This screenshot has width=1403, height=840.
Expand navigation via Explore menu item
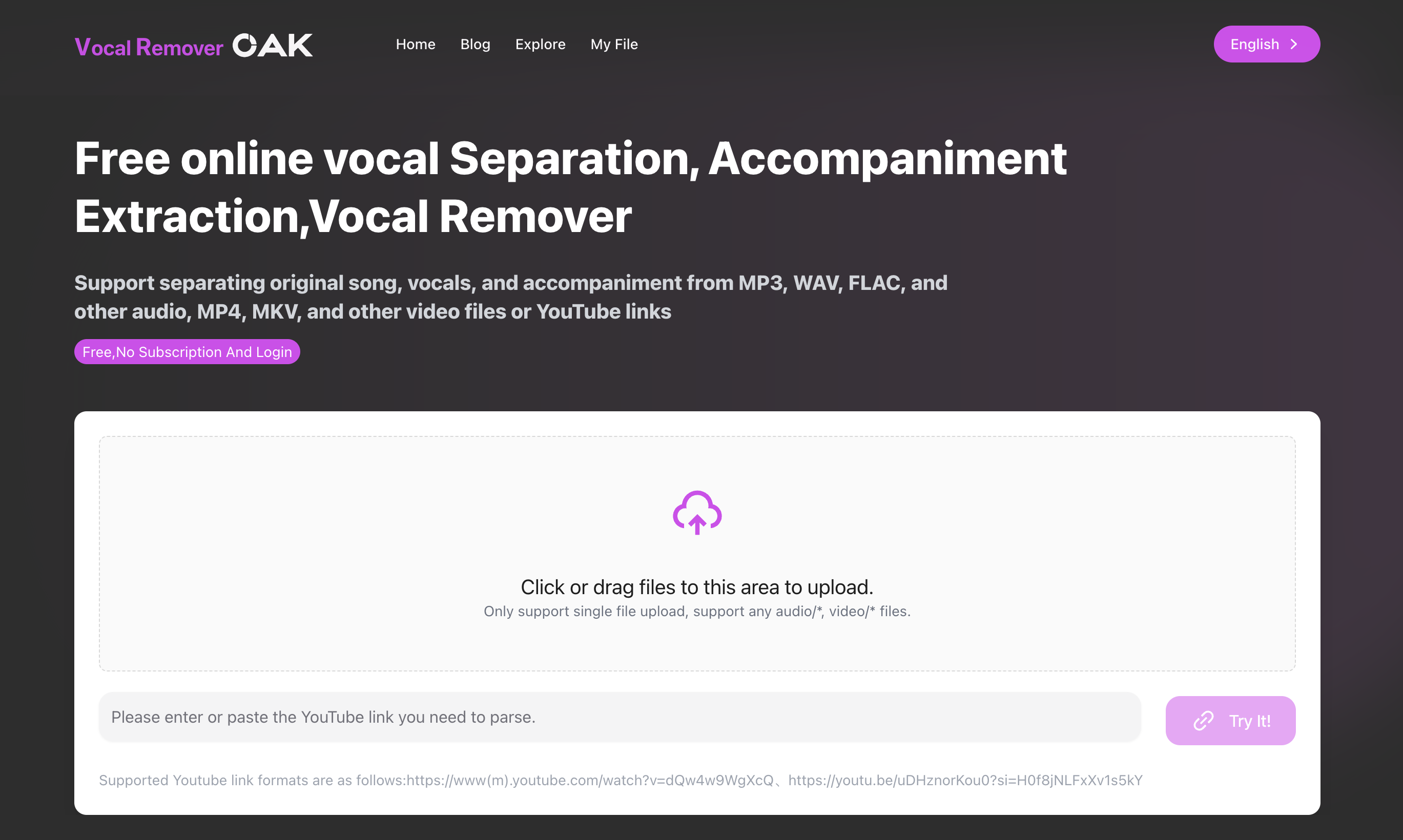pos(540,44)
